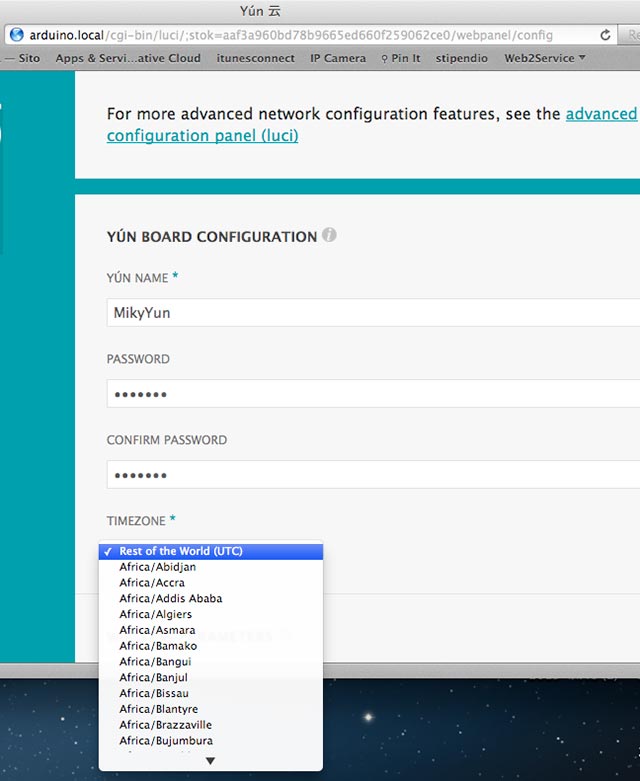Focus the Yún Name field containing MikyYun

pyautogui.click(x=372, y=313)
